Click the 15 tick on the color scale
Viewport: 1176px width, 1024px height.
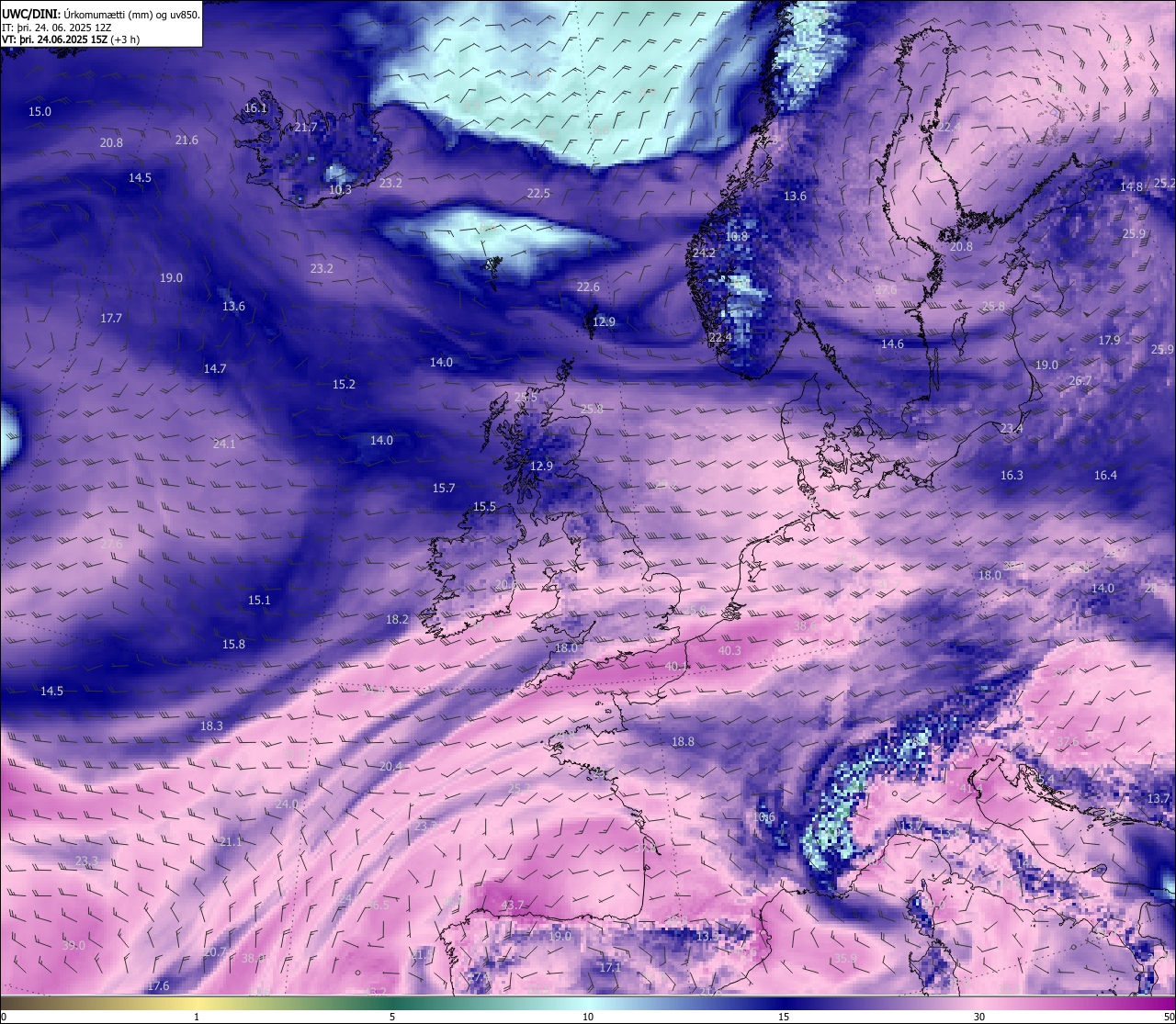click(x=784, y=1017)
